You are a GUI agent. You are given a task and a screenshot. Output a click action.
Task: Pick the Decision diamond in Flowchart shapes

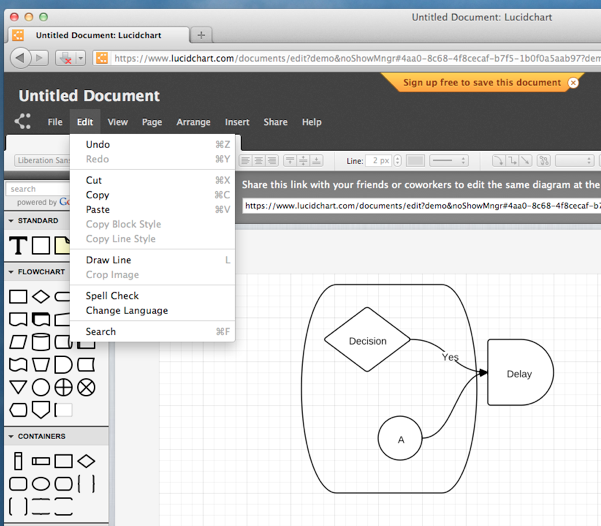(x=41, y=296)
